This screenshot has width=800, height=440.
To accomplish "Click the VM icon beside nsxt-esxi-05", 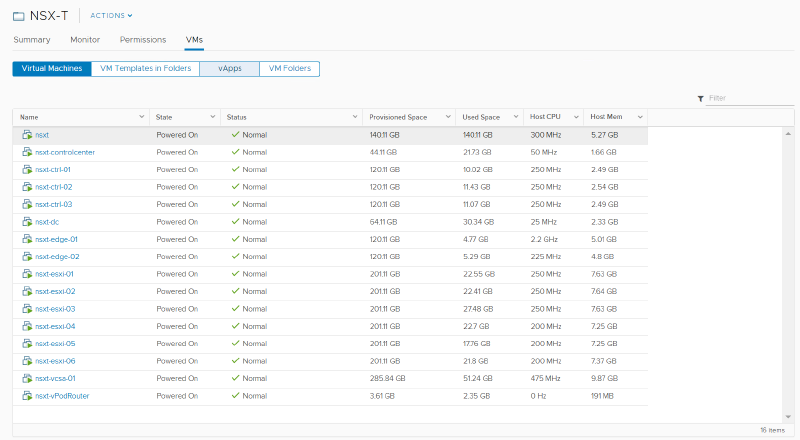I will (27, 344).
